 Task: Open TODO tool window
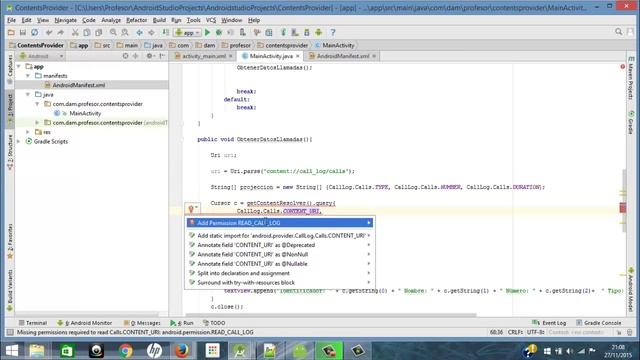pyautogui.click(x=214, y=323)
